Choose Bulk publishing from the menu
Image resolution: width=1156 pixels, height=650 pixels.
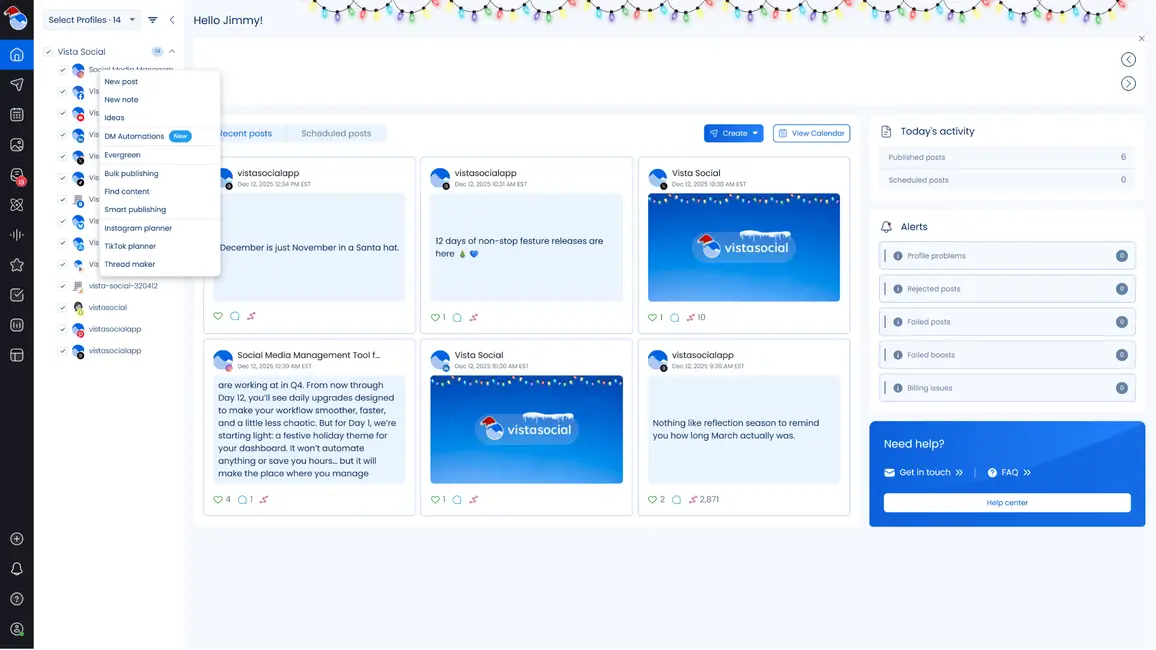[131, 174]
